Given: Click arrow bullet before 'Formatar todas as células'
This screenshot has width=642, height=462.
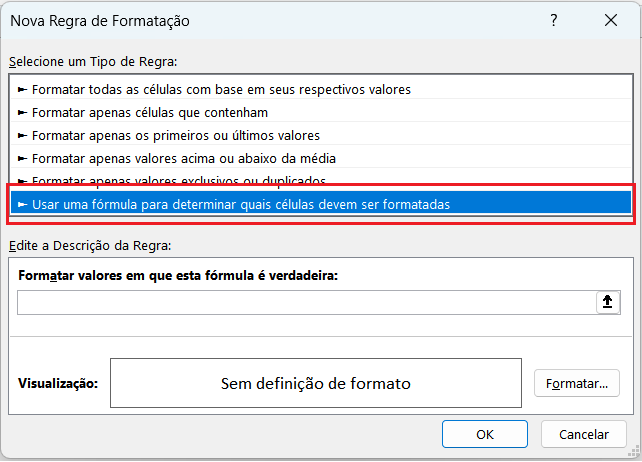Looking at the screenshot, I should tap(23, 89).
